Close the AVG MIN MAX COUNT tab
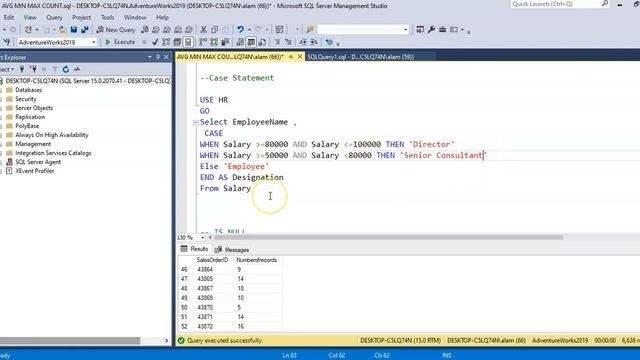 [300, 57]
